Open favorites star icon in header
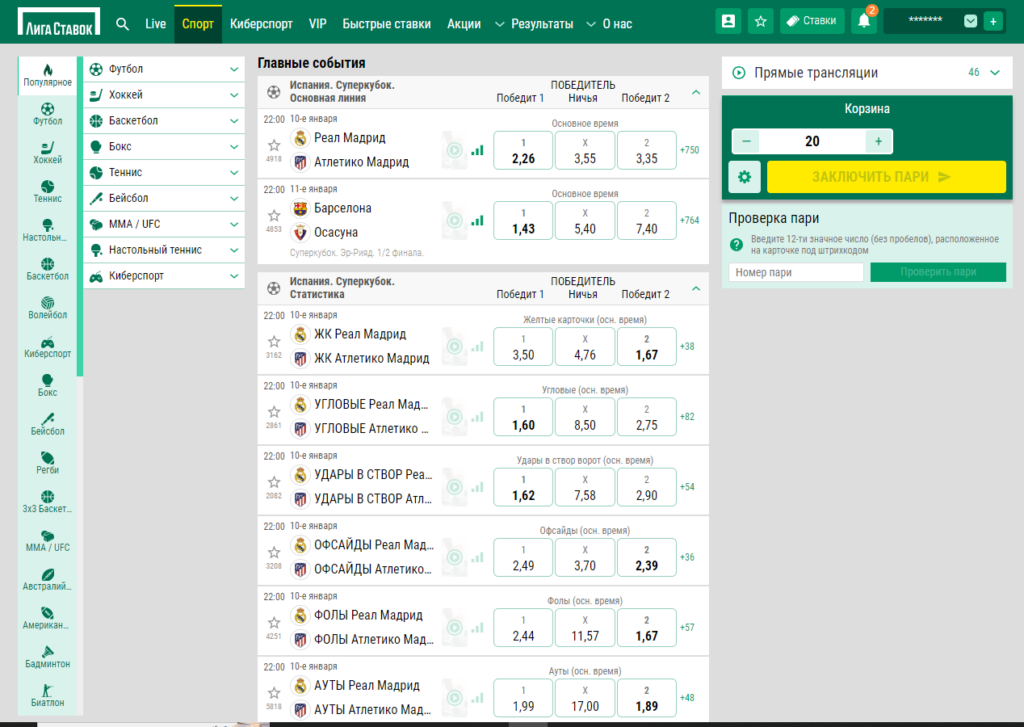This screenshot has height=727, width=1024. coord(760,22)
